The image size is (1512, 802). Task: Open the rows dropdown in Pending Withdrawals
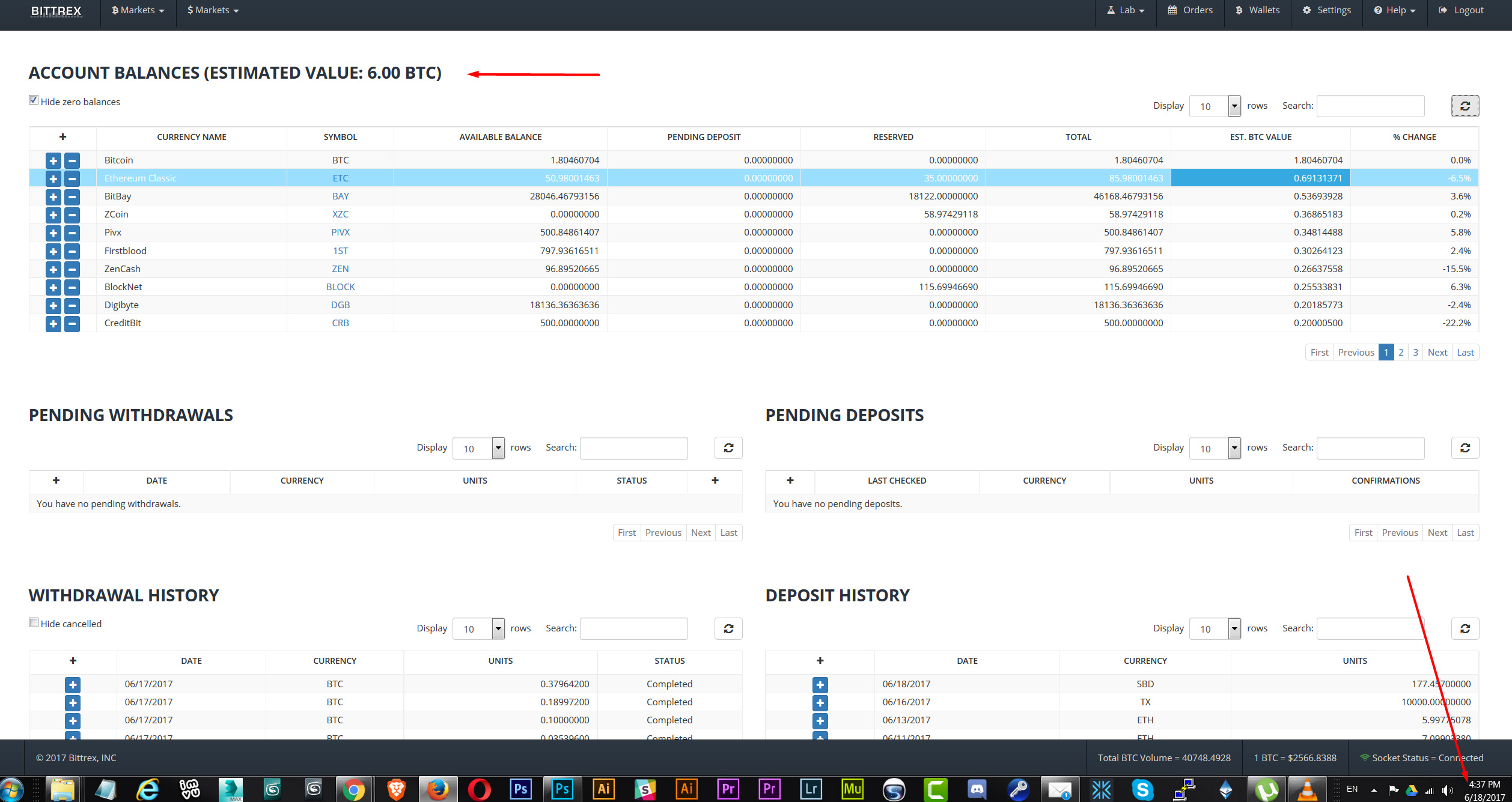478,448
